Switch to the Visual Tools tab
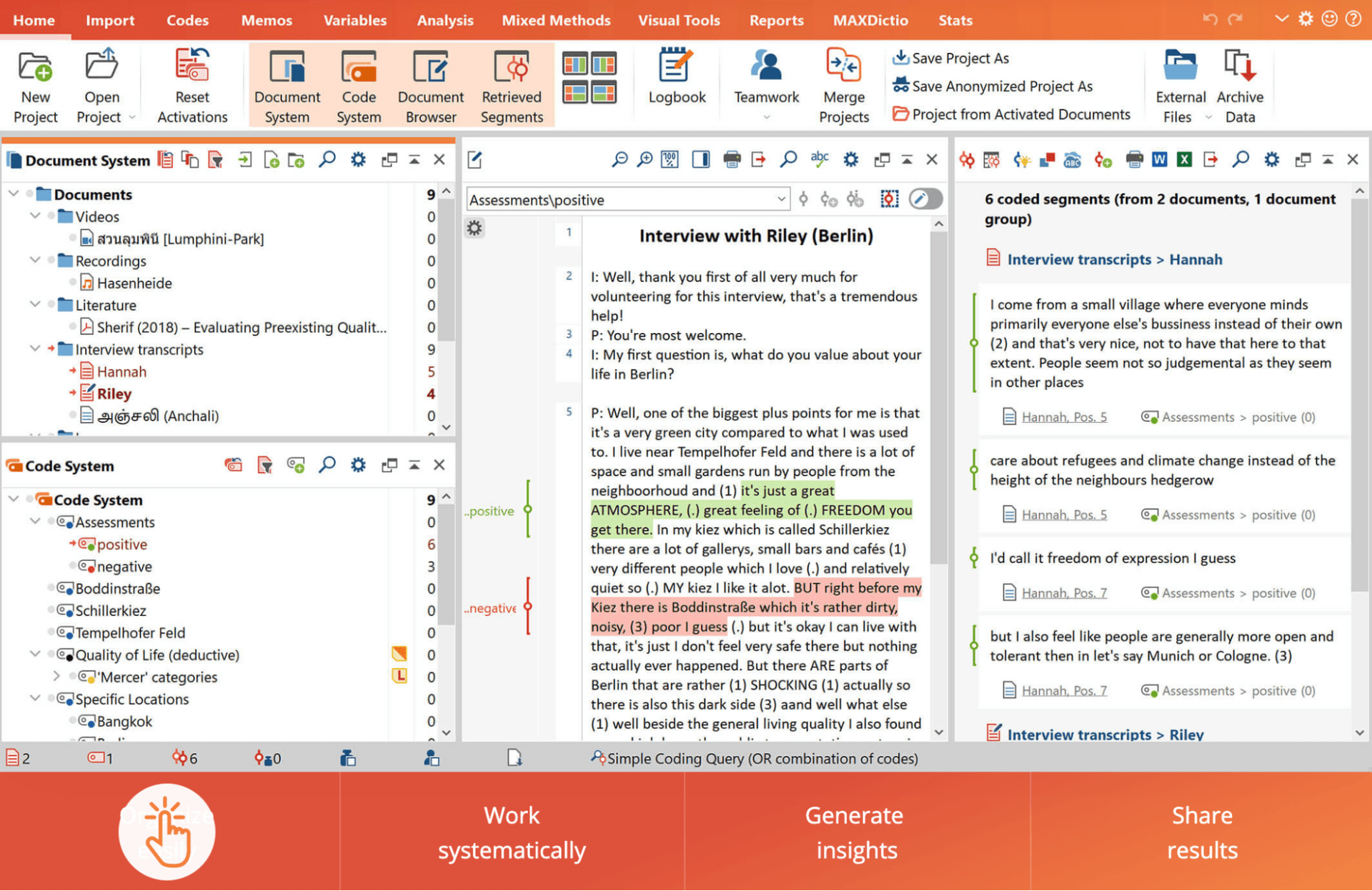The image size is (1372, 891). pyautogui.click(x=678, y=20)
